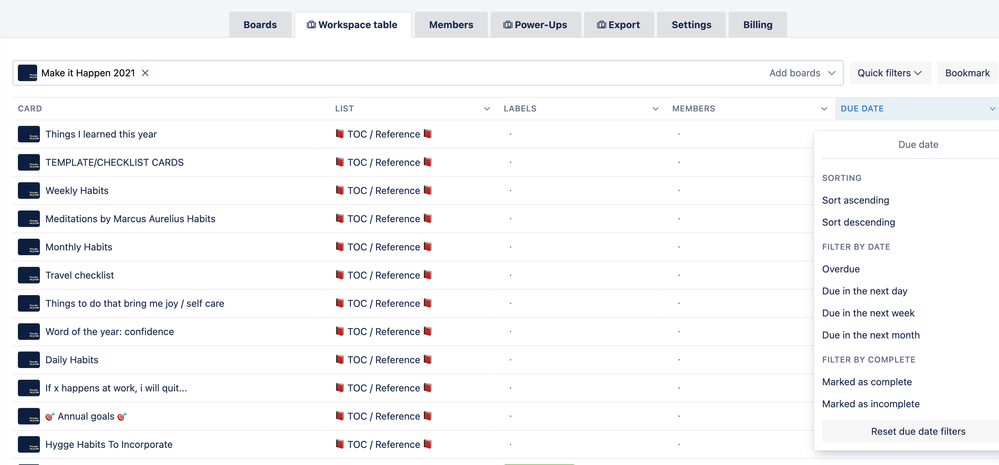Open the Monthly Habits card

(x=78, y=247)
